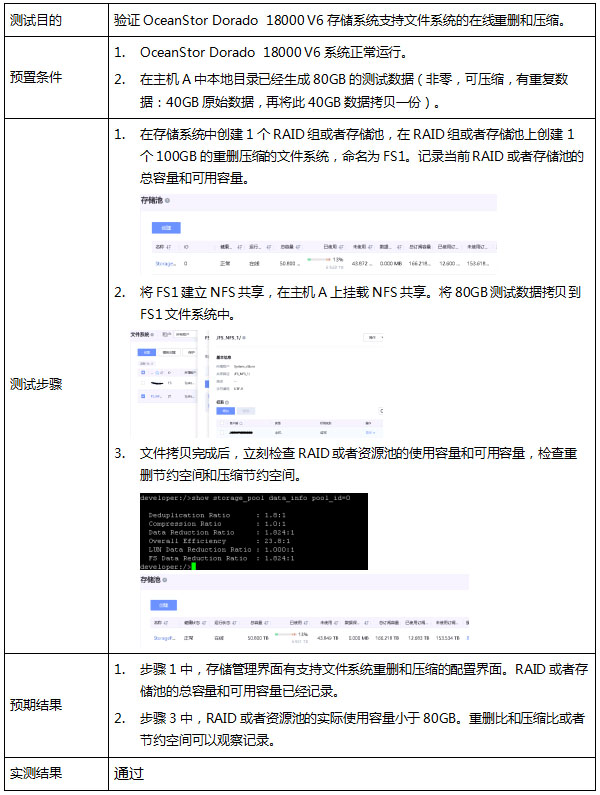Select the 166.218 subscribed capacity cell
This screenshot has width=600, height=795.
[420, 264]
